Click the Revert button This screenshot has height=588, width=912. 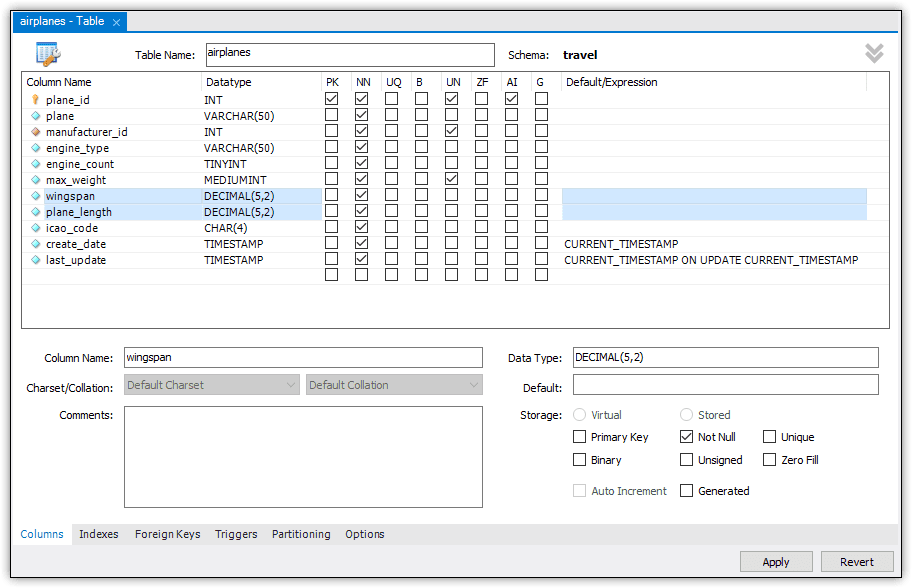tap(857, 561)
